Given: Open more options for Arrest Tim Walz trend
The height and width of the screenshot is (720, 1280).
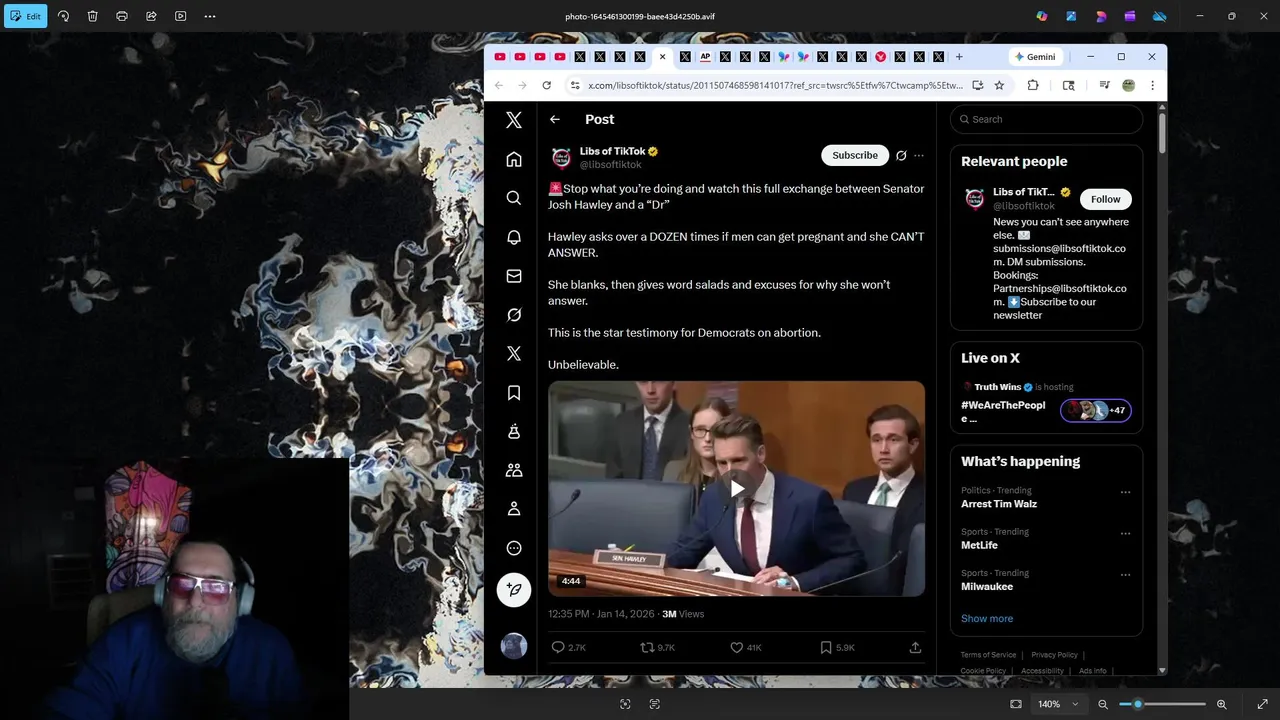Looking at the screenshot, I should (x=1125, y=492).
